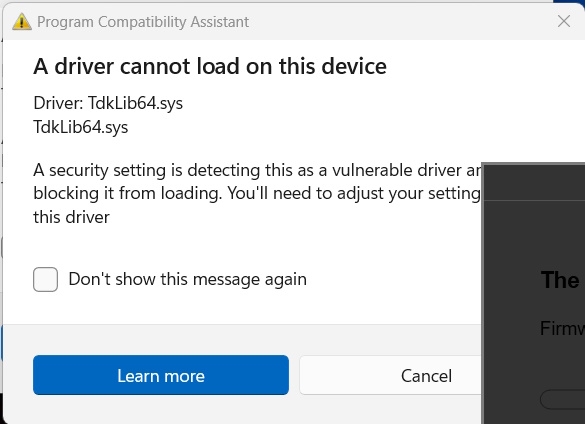Viewport: 585px width, 424px height.
Task: Click the second TdkLib64.sys line
Action: (x=81, y=127)
